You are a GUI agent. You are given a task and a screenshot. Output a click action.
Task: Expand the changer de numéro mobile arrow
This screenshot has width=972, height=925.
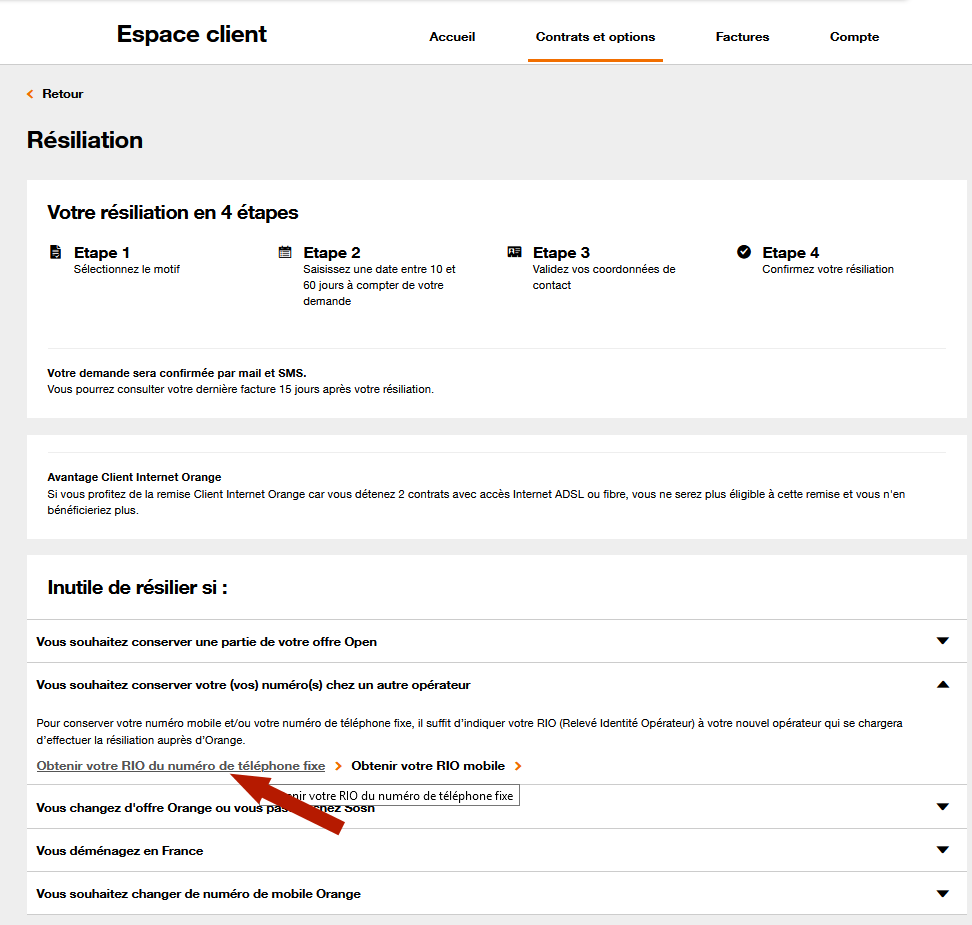(x=943, y=893)
